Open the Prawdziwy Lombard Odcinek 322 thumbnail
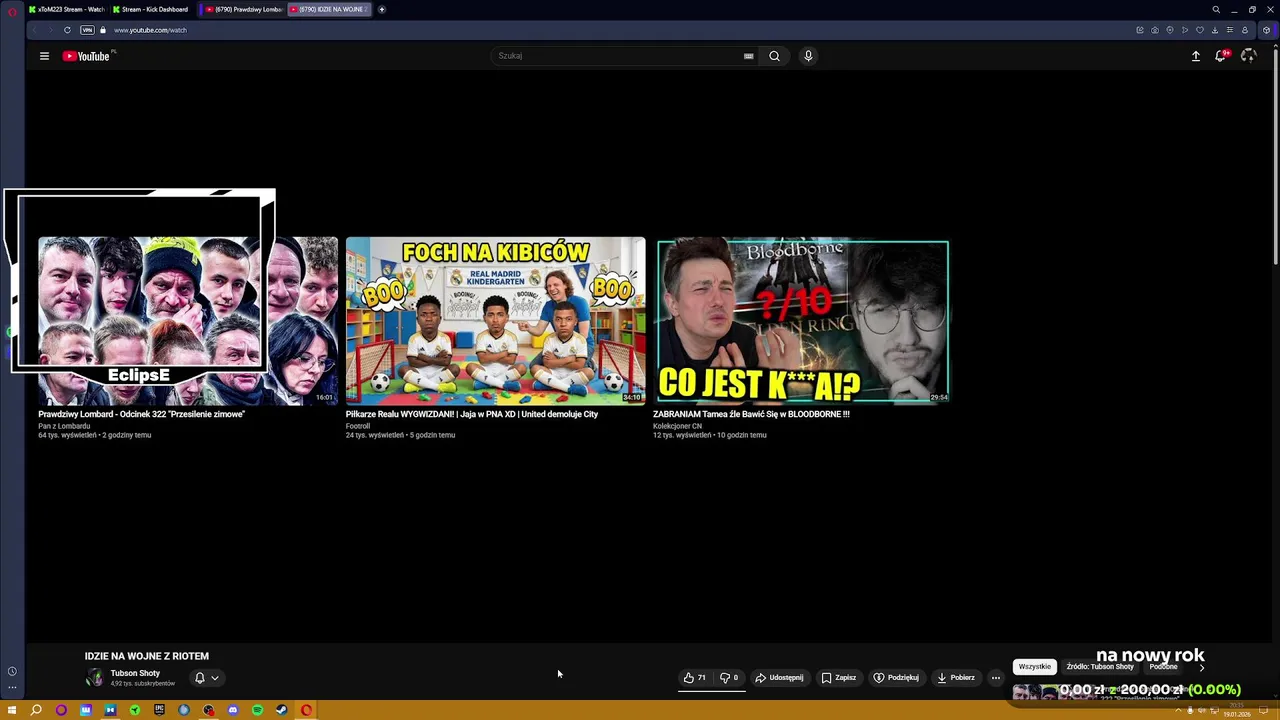 coord(188,321)
